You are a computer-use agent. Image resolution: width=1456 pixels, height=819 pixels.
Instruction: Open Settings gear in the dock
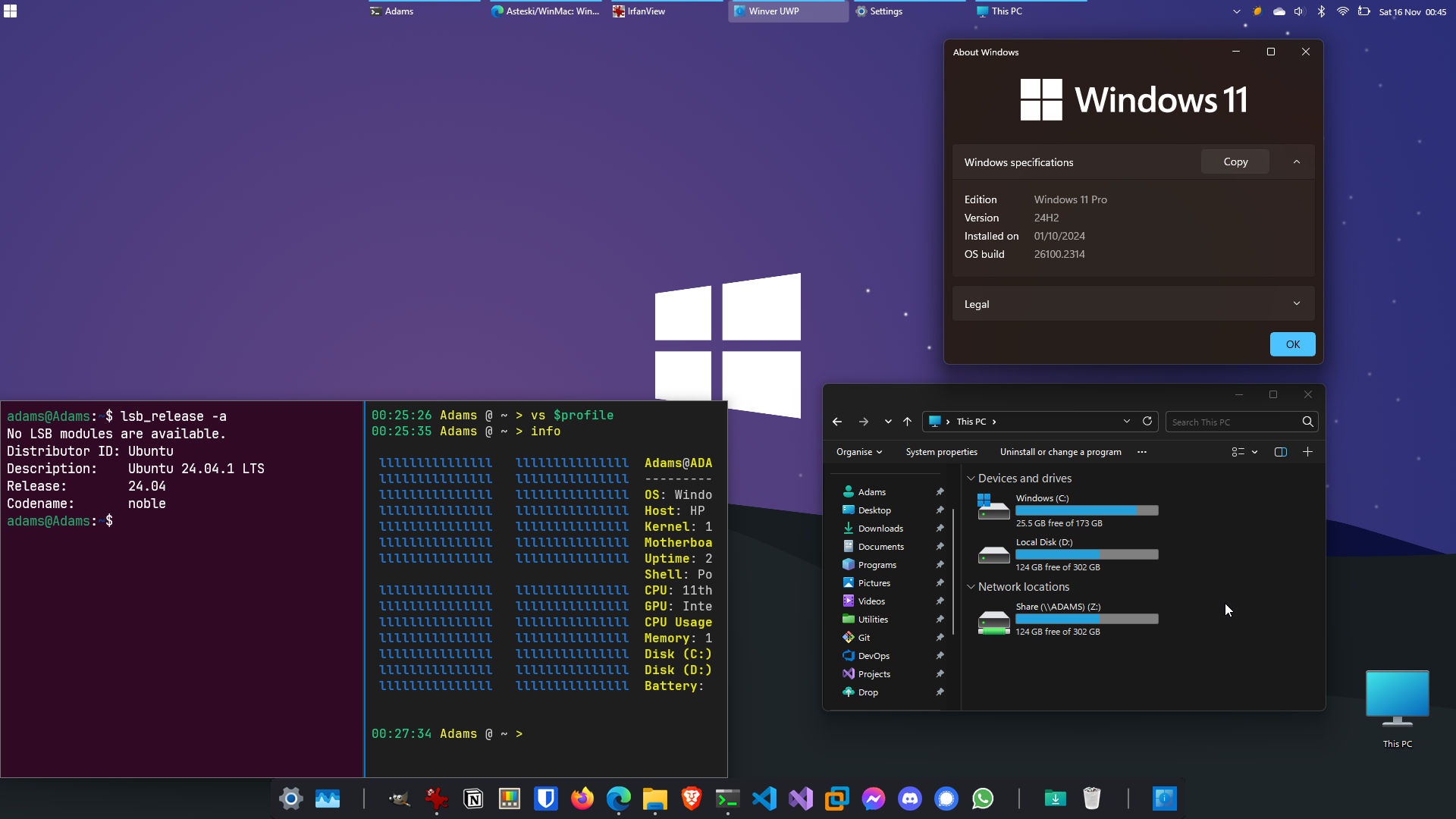click(x=291, y=799)
